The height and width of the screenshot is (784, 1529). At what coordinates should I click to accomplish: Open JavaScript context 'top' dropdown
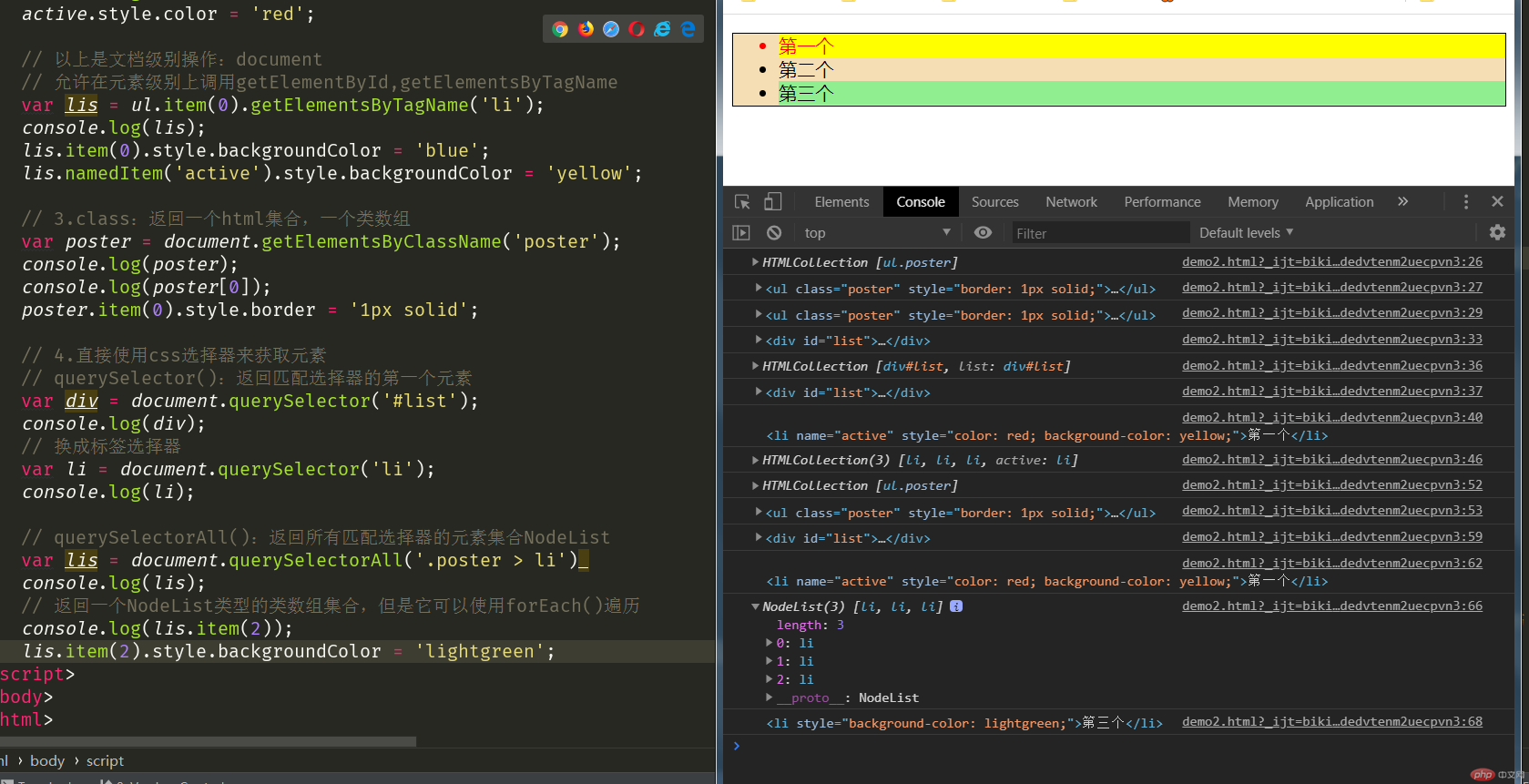[877, 233]
